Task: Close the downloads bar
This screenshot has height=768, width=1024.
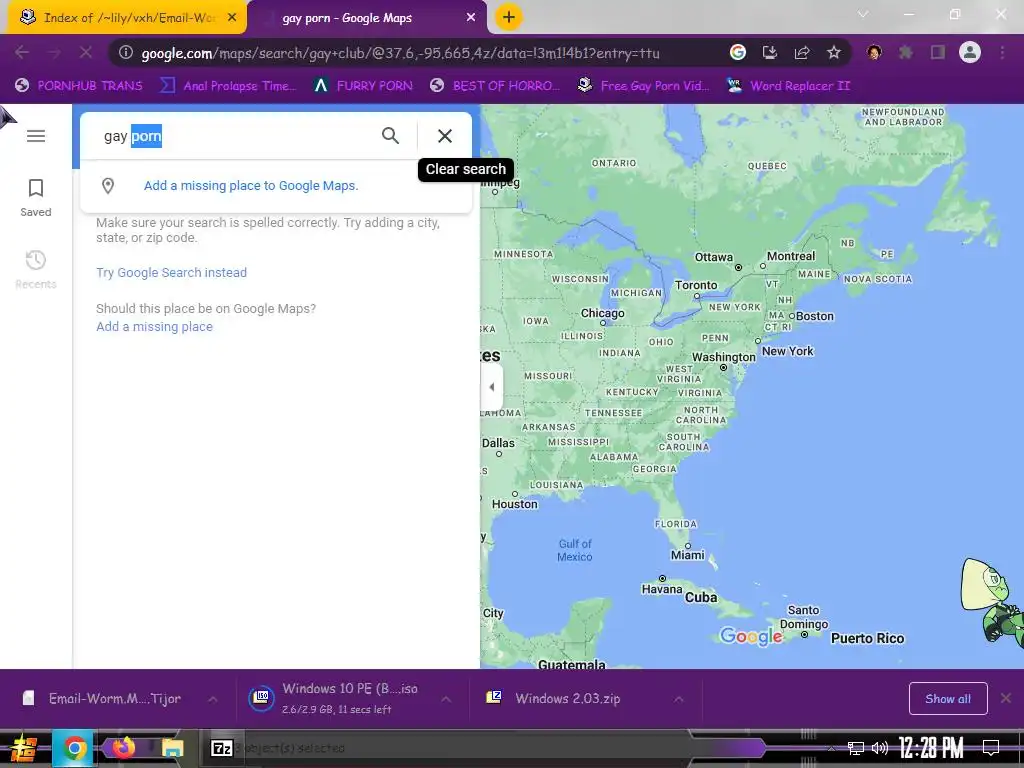Action: 1006,698
